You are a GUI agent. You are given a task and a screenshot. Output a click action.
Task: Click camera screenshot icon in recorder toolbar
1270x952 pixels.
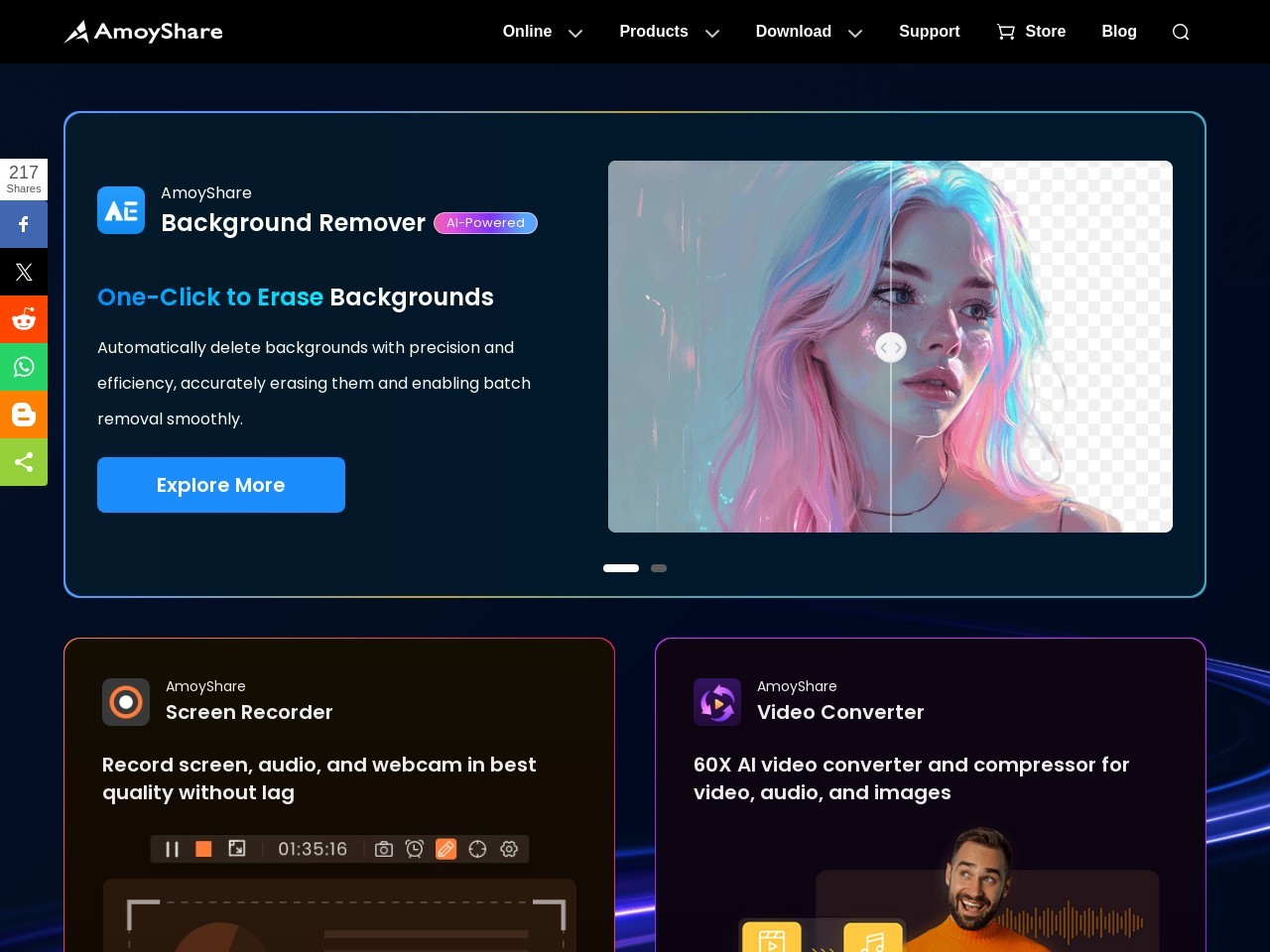pos(384,849)
